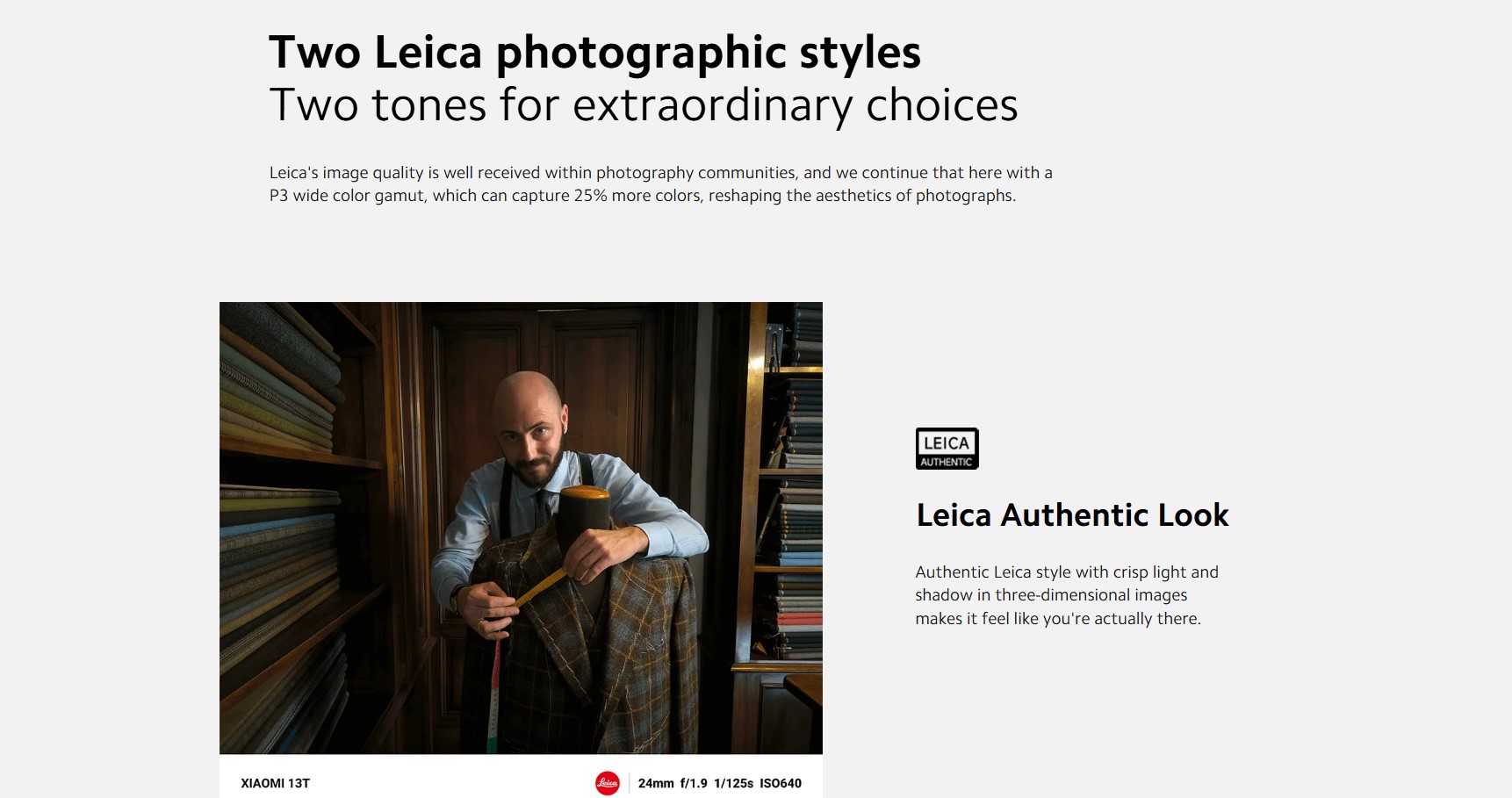The width and height of the screenshot is (1512, 798).
Task: Click the yellow measuring tape in the photo
Action: coord(536,589)
